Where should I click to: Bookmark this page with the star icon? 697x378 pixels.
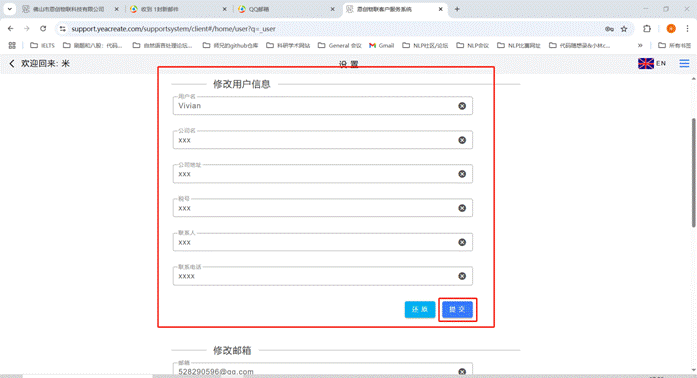tap(624, 29)
